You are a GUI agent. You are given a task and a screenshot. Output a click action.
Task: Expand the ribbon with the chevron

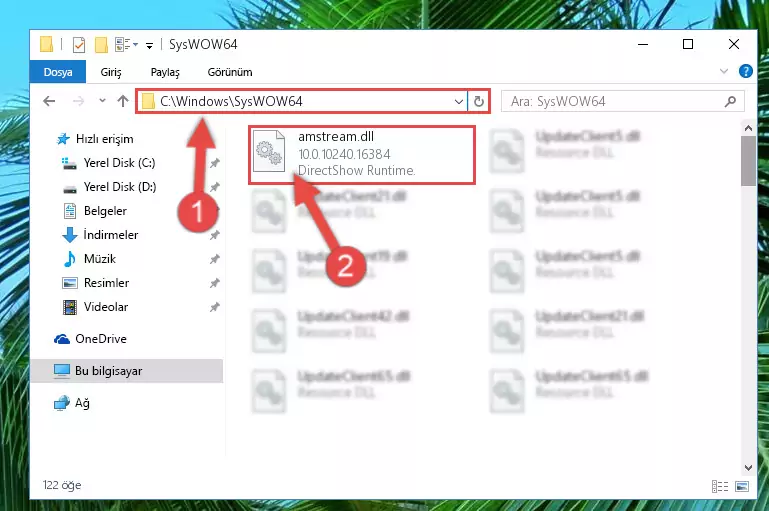click(723, 72)
